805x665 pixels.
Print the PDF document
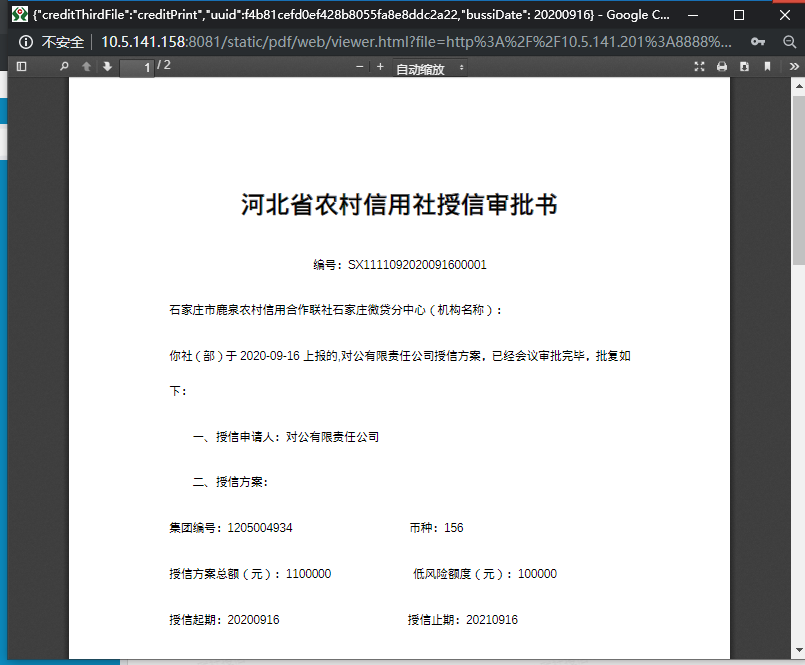tap(722, 66)
